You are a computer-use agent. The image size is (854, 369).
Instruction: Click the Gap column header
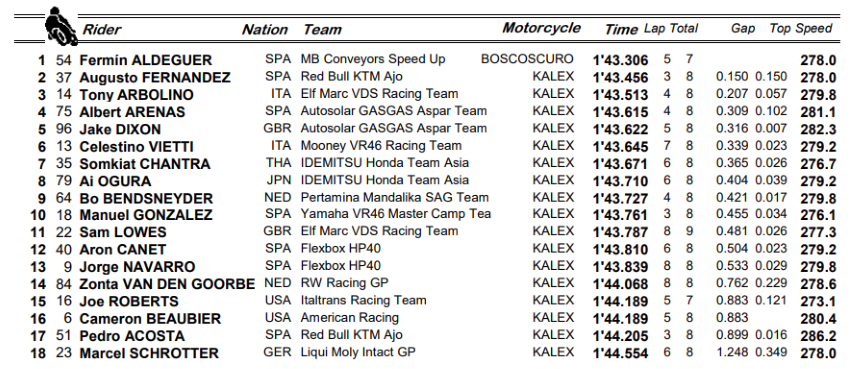point(743,28)
